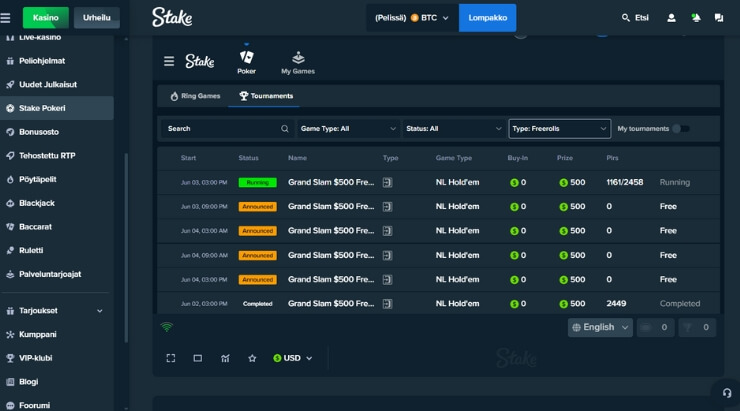This screenshot has height=411, width=740.
Task: Open entry icon for Jun 04, 03:00 AM tournament
Action: pyautogui.click(x=387, y=231)
